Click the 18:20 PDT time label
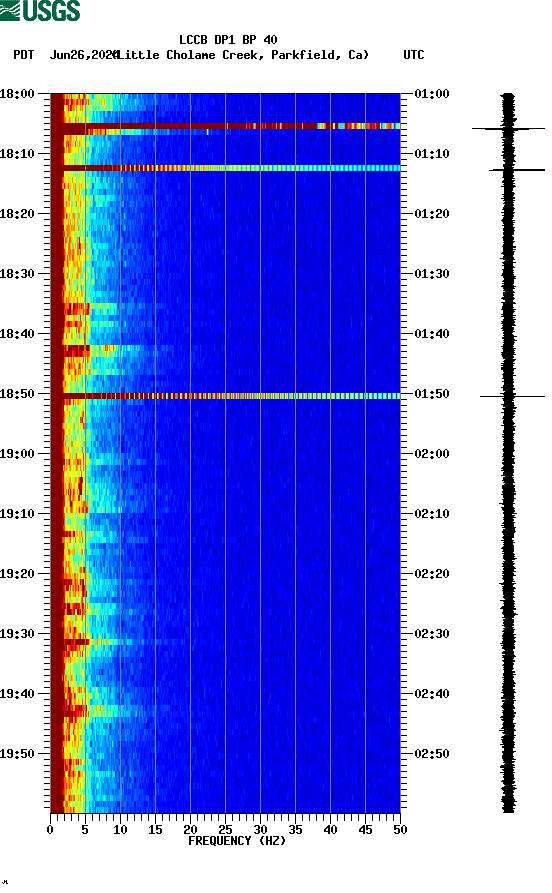The width and height of the screenshot is (552, 893). (17, 214)
